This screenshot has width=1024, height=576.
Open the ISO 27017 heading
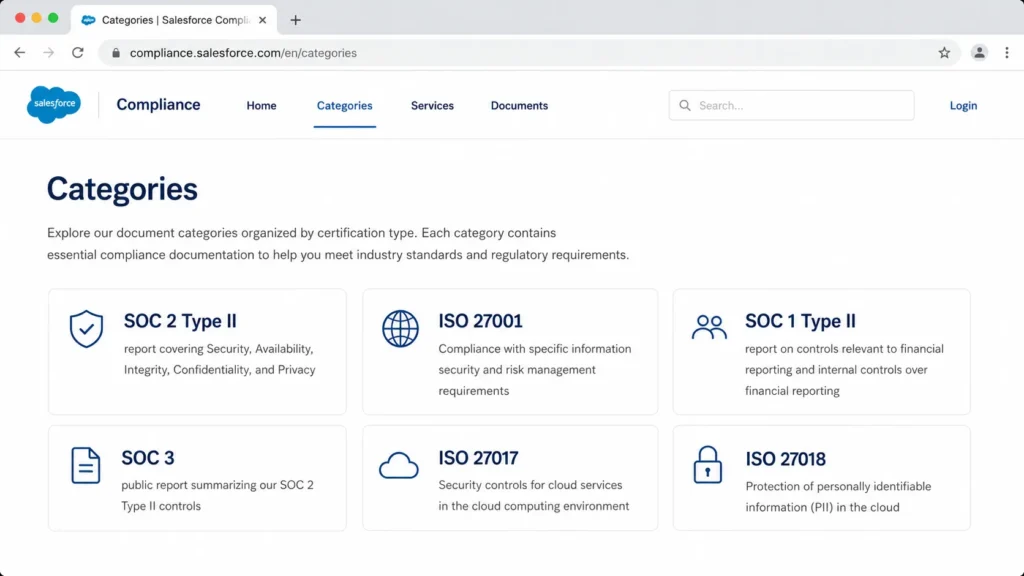[x=478, y=458]
